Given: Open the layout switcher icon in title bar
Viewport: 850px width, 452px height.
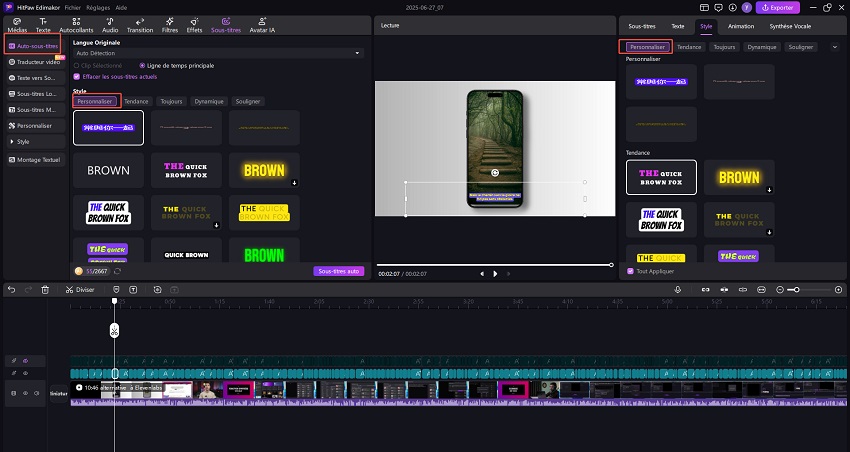Looking at the screenshot, I should (x=704, y=8).
